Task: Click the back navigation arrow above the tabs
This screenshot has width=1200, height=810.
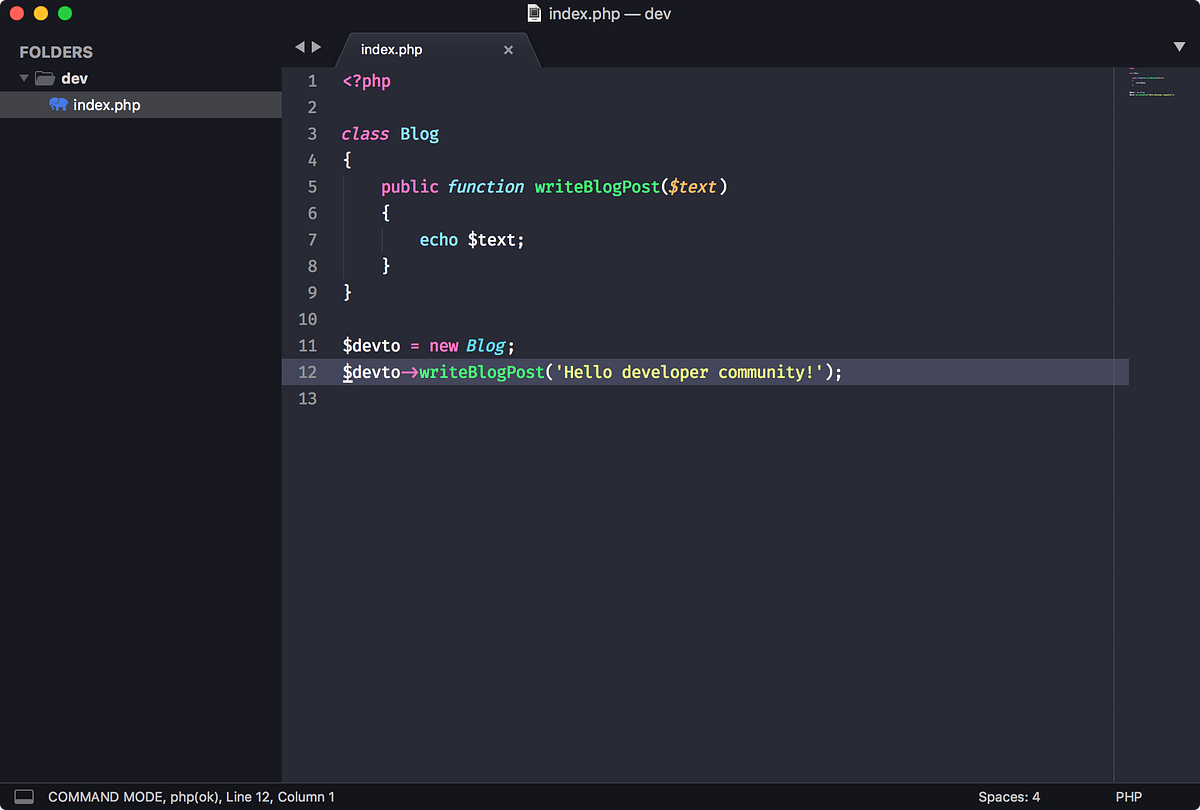Action: [x=299, y=46]
